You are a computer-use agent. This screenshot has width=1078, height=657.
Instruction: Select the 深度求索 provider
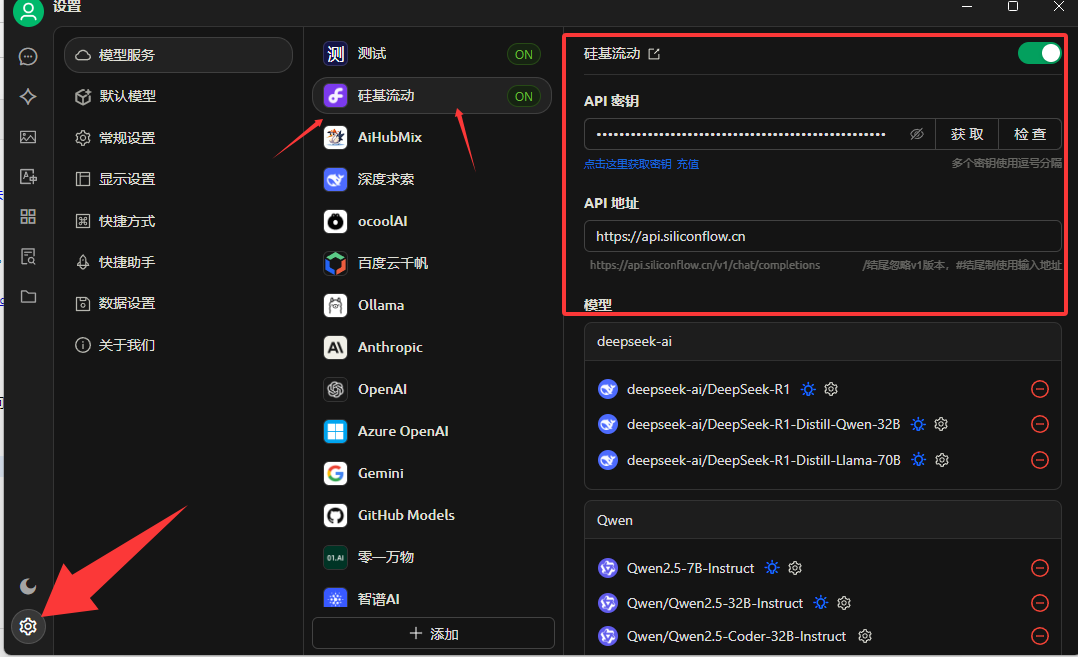432,179
